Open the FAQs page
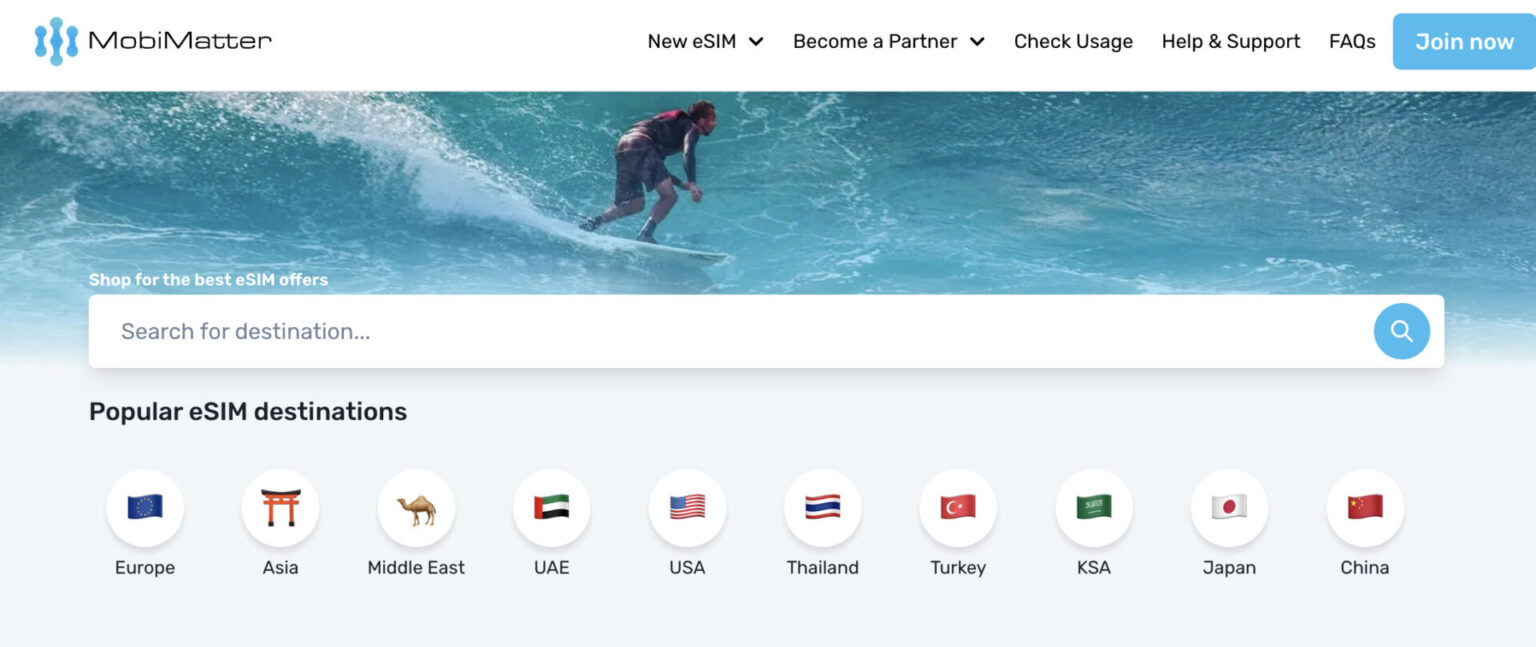 [1352, 41]
